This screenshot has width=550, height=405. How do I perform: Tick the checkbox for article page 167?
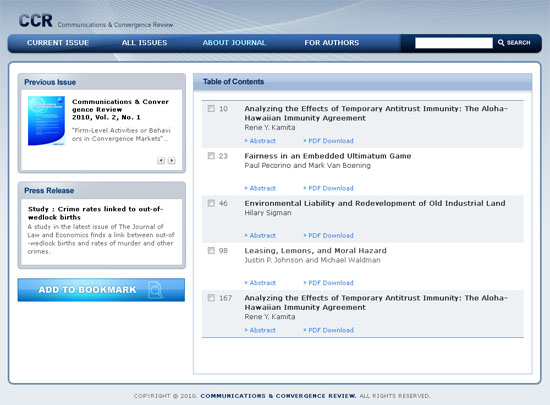pos(211,298)
